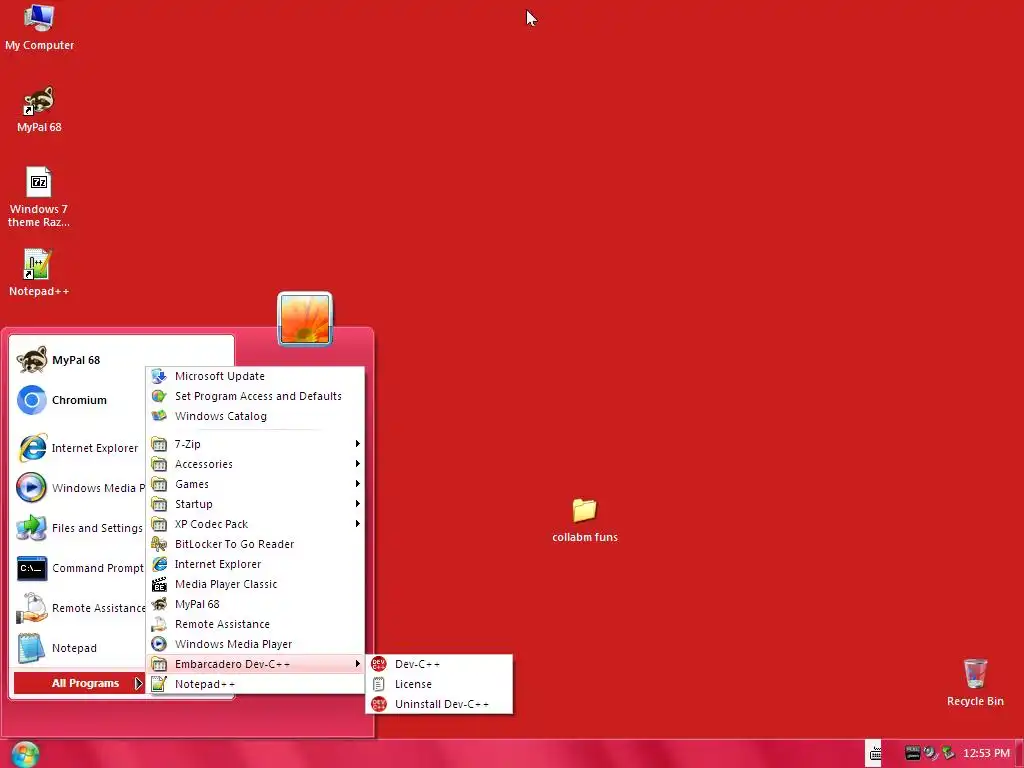The width and height of the screenshot is (1024, 768).
Task: Click the on-screen keyboard tray icon
Action: point(875,754)
